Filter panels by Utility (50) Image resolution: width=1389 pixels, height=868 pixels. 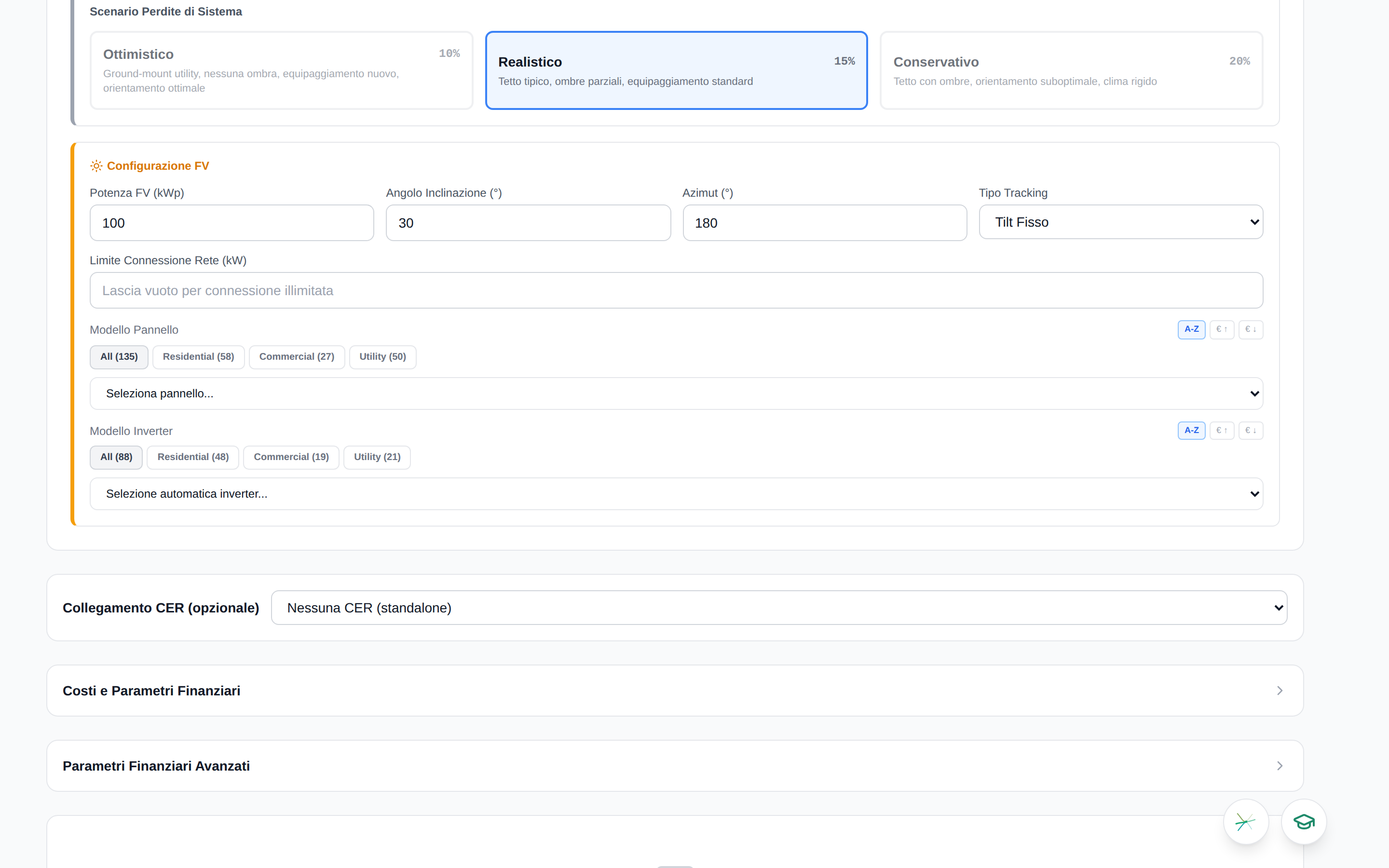click(x=383, y=356)
